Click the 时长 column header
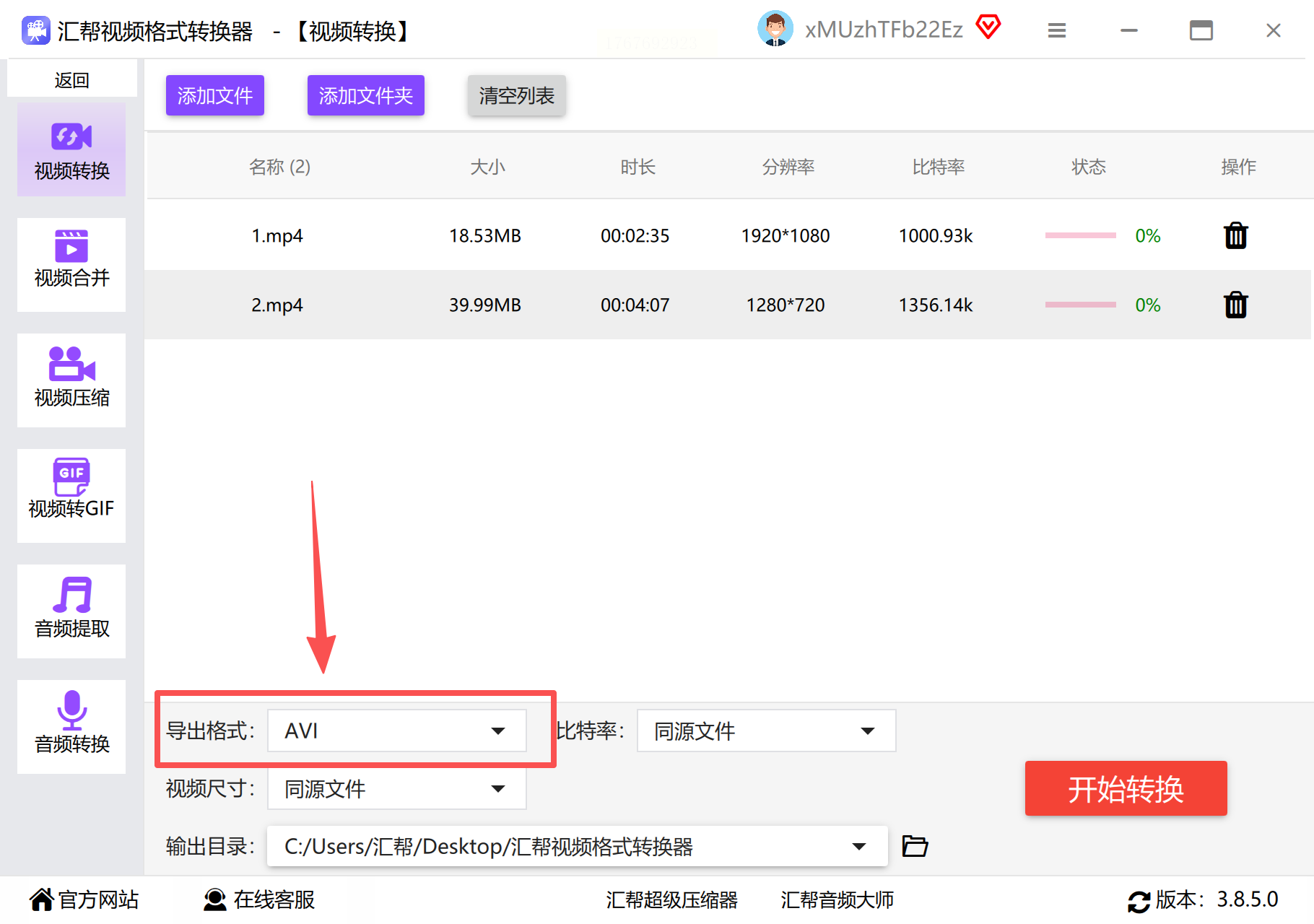 tap(638, 167)
